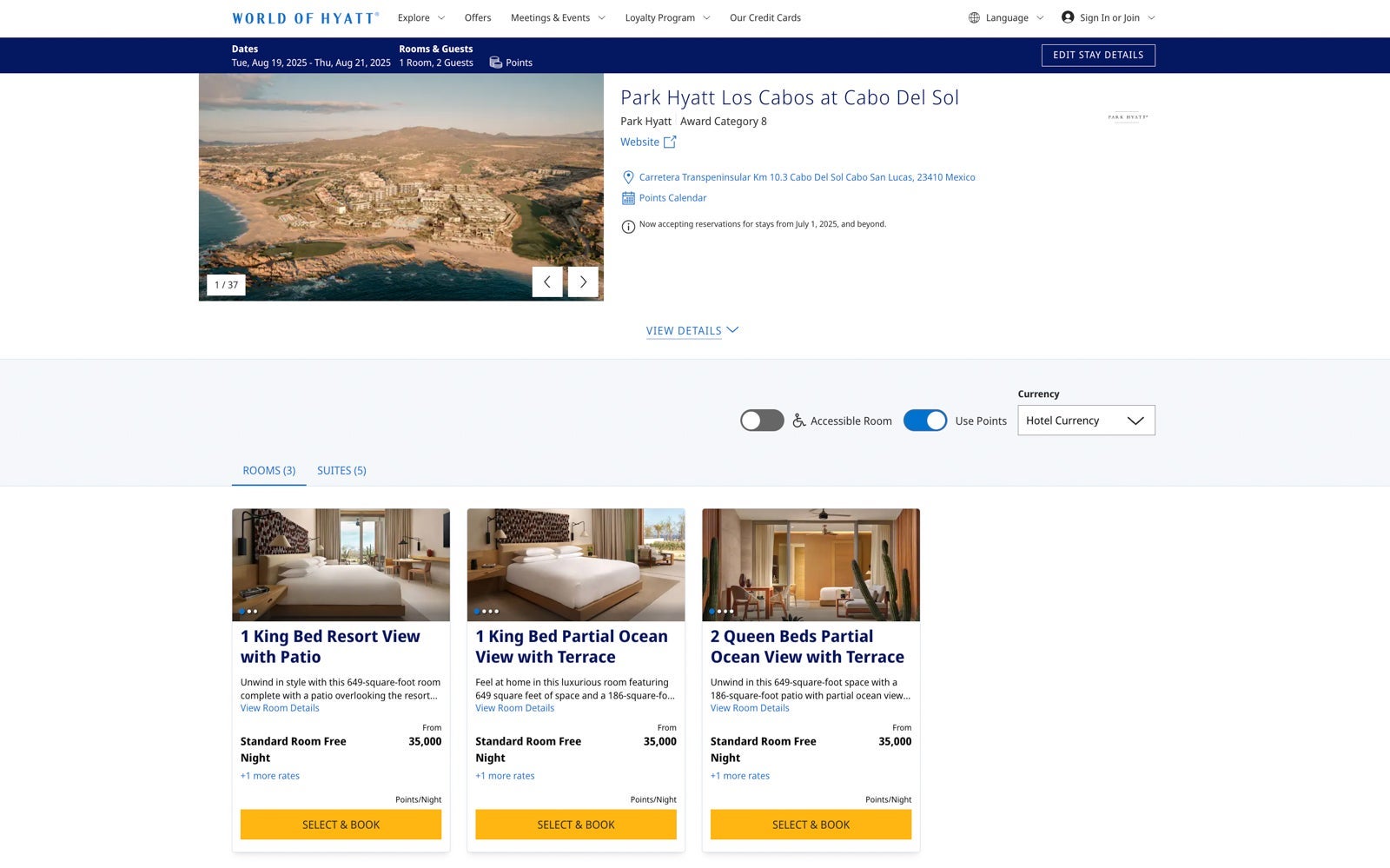Click the Award Category 8 label
The image size is (1390, 868).
724,122
